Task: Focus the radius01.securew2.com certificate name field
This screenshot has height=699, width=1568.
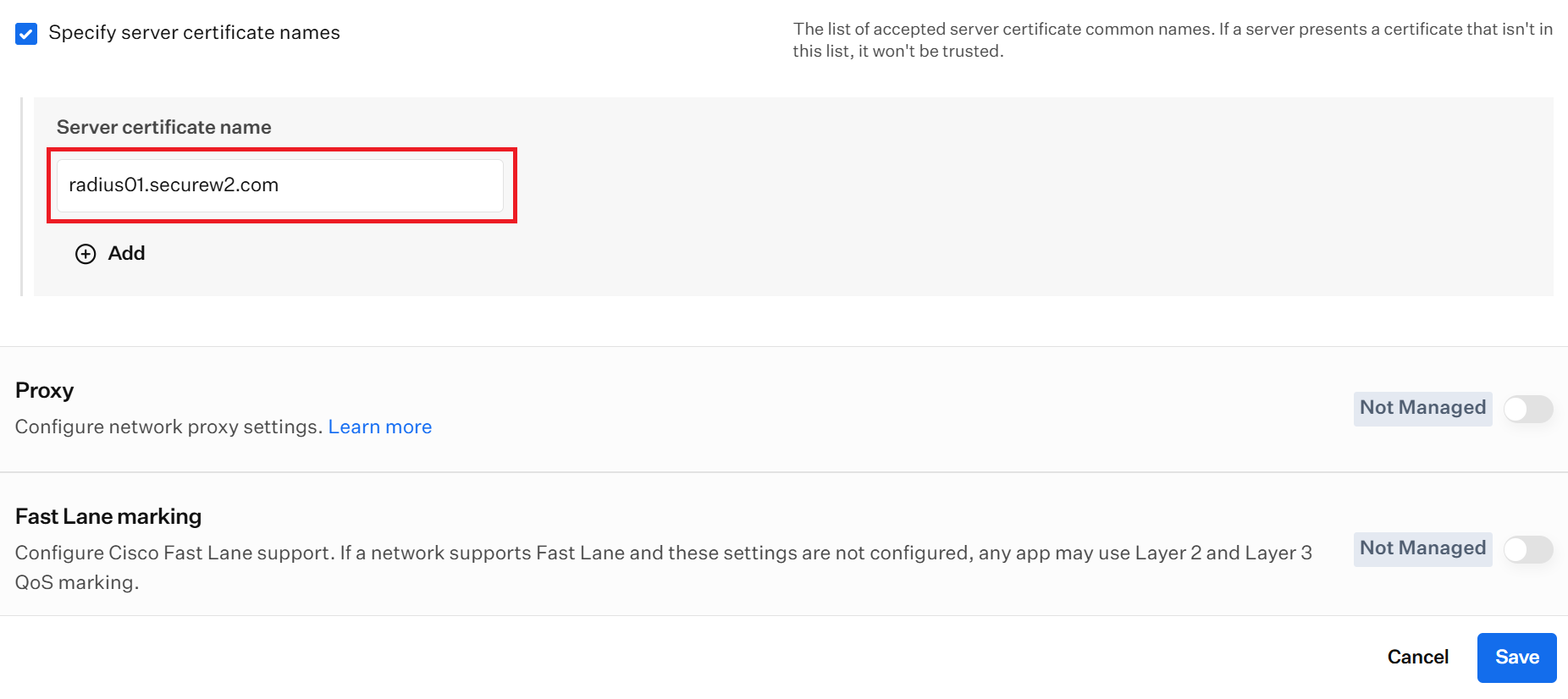Action: click(x=280, y=185)
